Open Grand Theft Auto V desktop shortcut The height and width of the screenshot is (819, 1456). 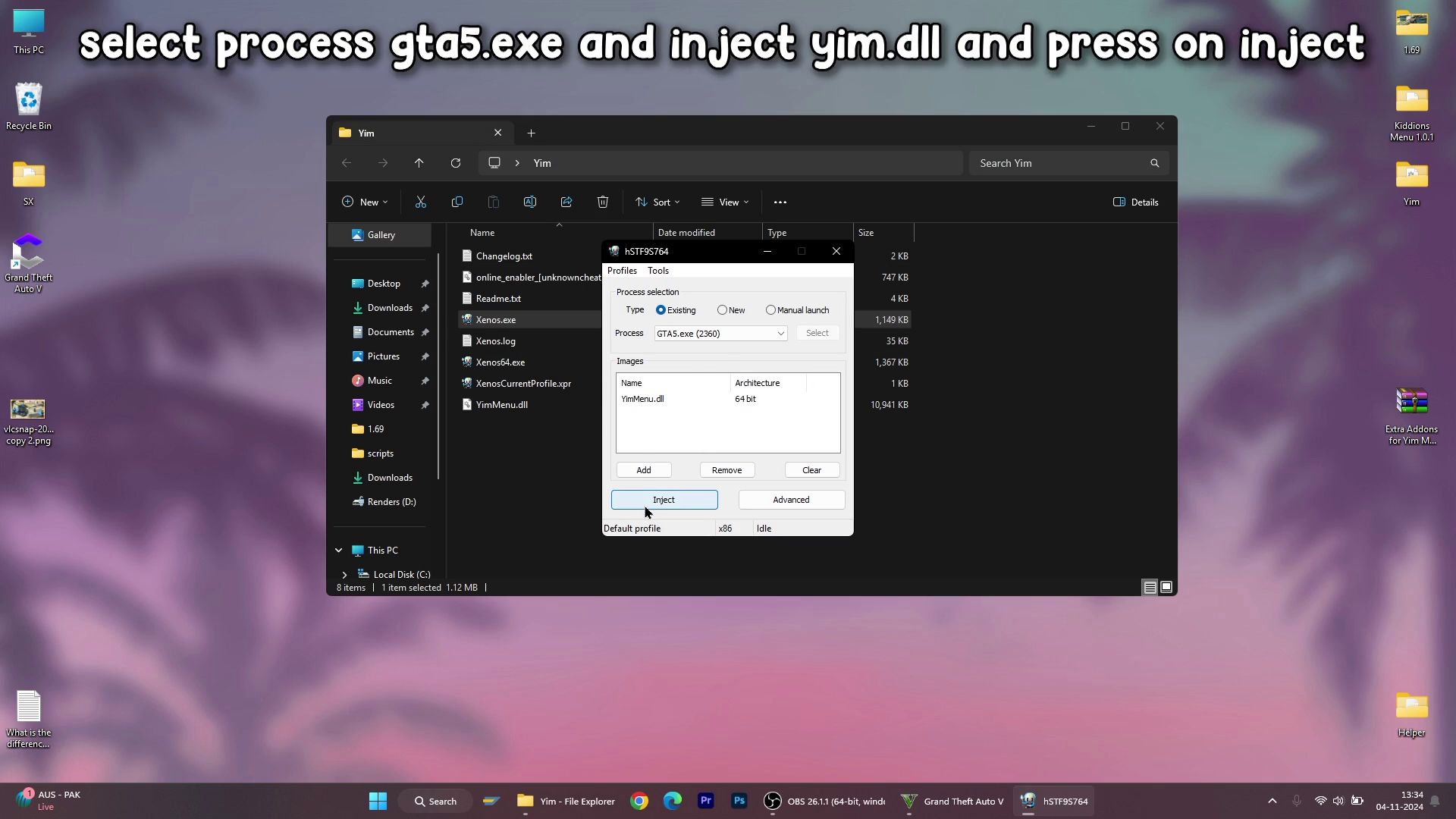point(29,263)
